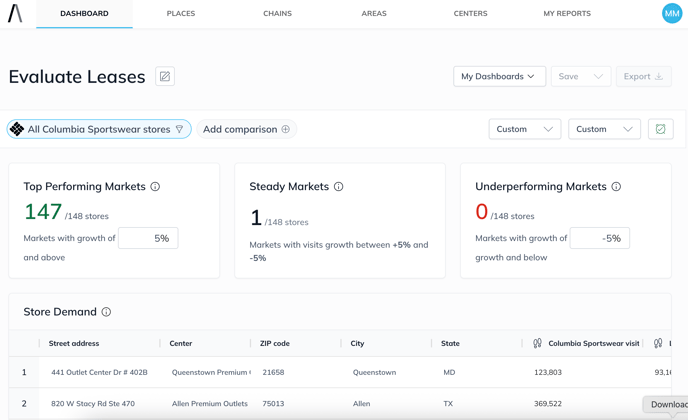688x420 pixels.
Task: Edit the Evaluate Leases dashboard title
Action: tap(165, 77)
